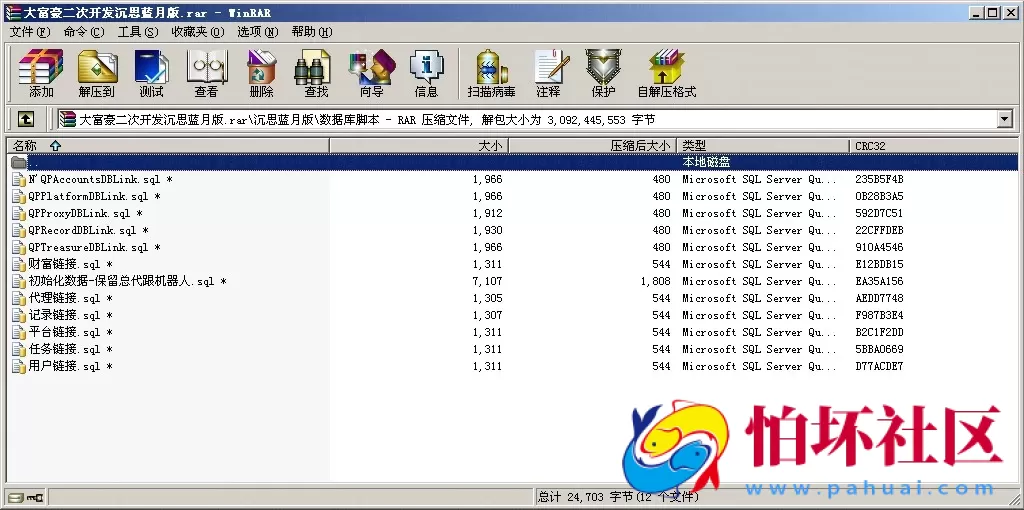Go up one folder level arrow button
Viewport: 1024px width, 510px height.
pos(25,119)
